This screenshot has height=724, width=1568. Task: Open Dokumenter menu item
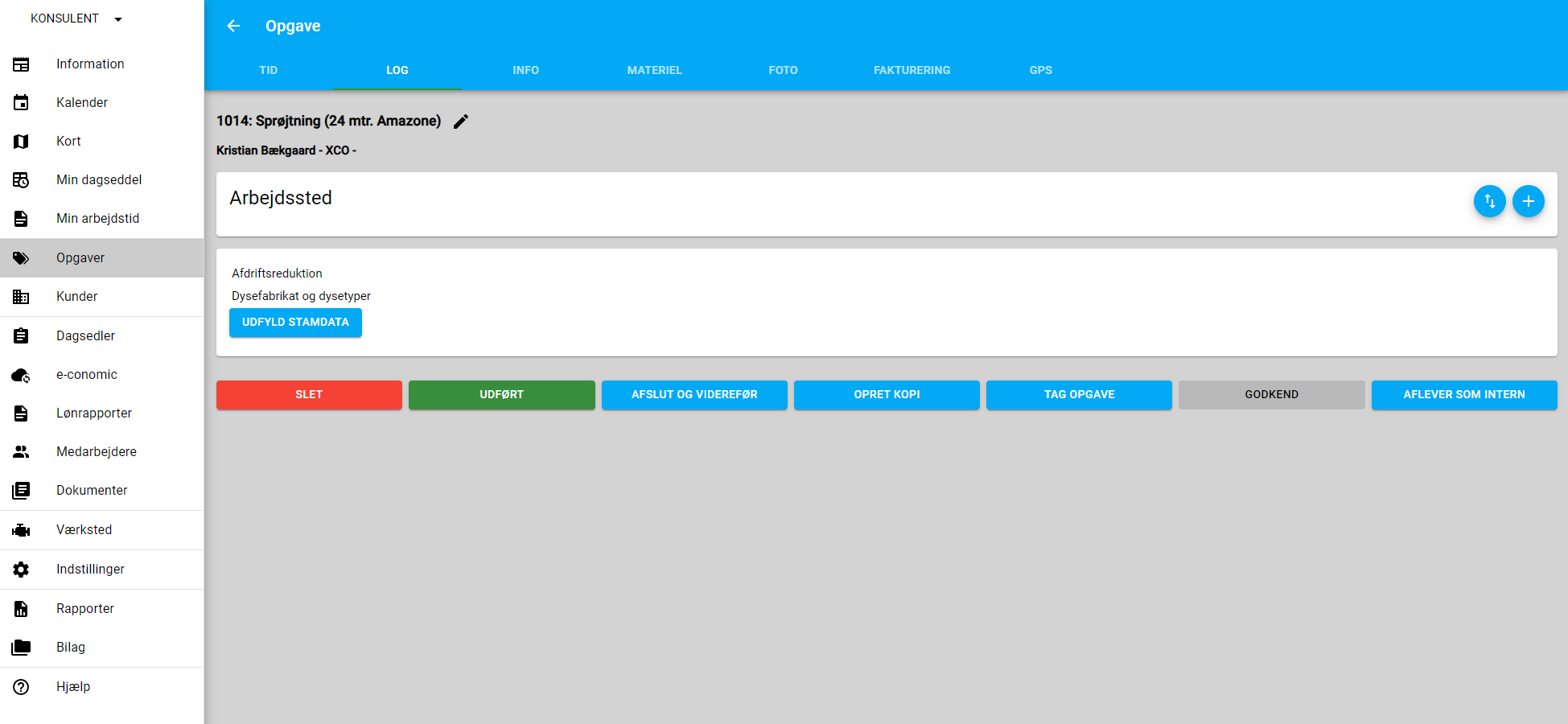pos(101,491)
